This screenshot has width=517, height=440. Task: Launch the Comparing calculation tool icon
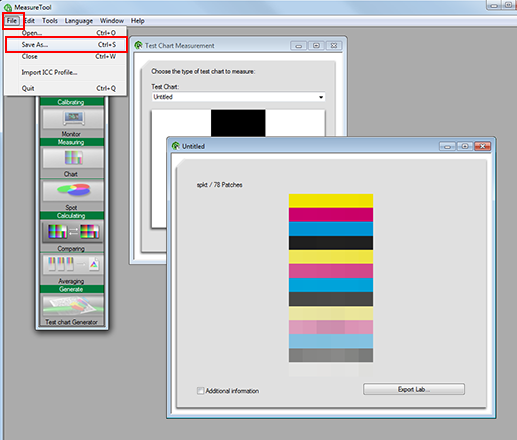tap(72, 231)
